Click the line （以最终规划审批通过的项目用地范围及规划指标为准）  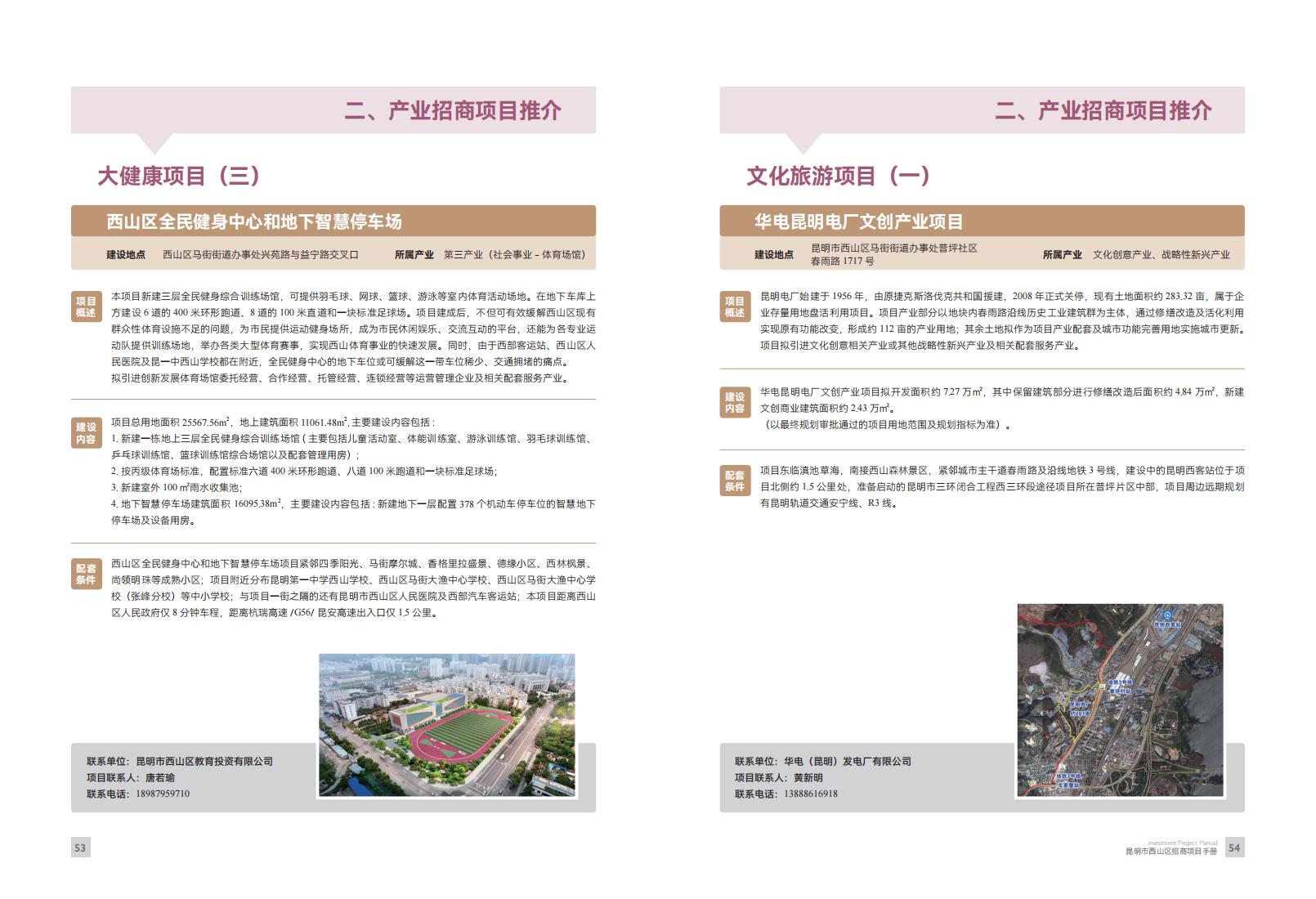click(887, 425)
